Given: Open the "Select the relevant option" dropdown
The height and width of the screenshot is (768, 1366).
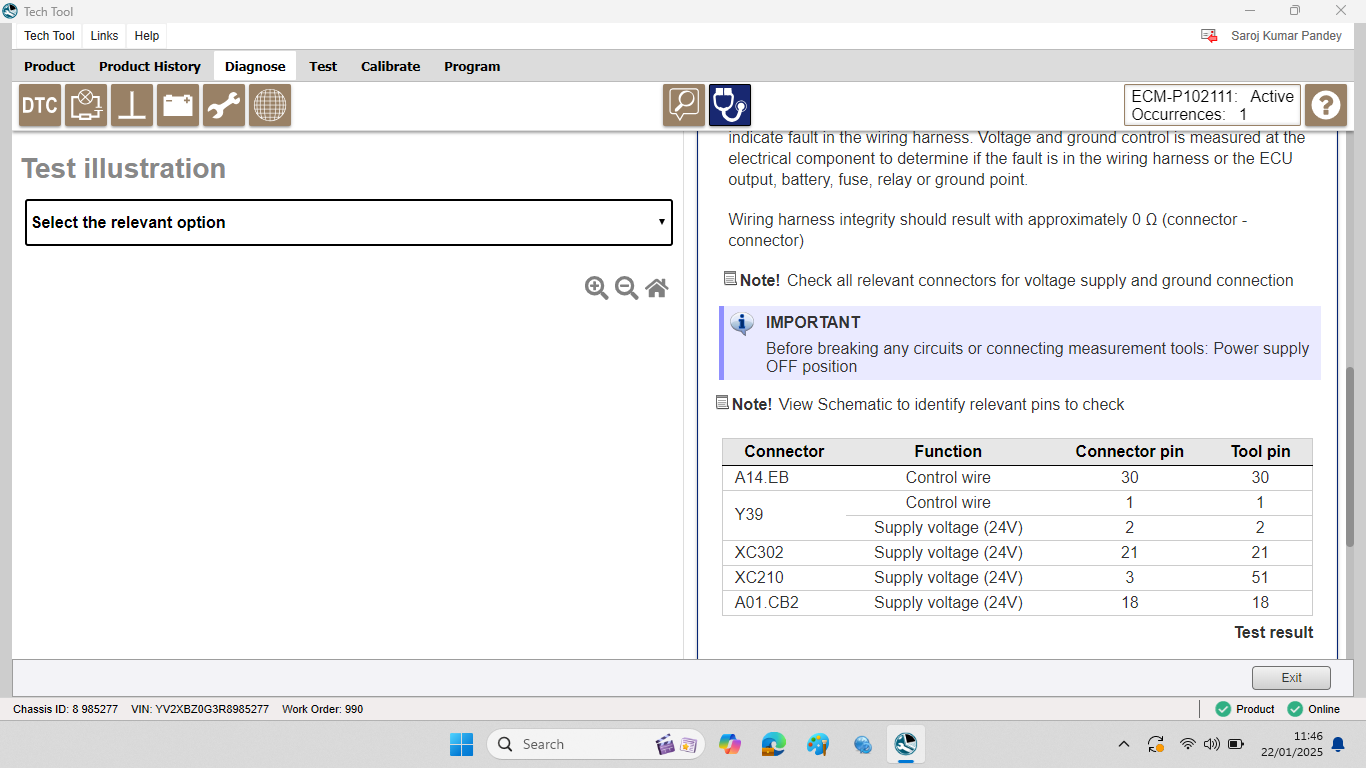Looking at the screenshot, I should pyautogui.click(x=349, y=222).
